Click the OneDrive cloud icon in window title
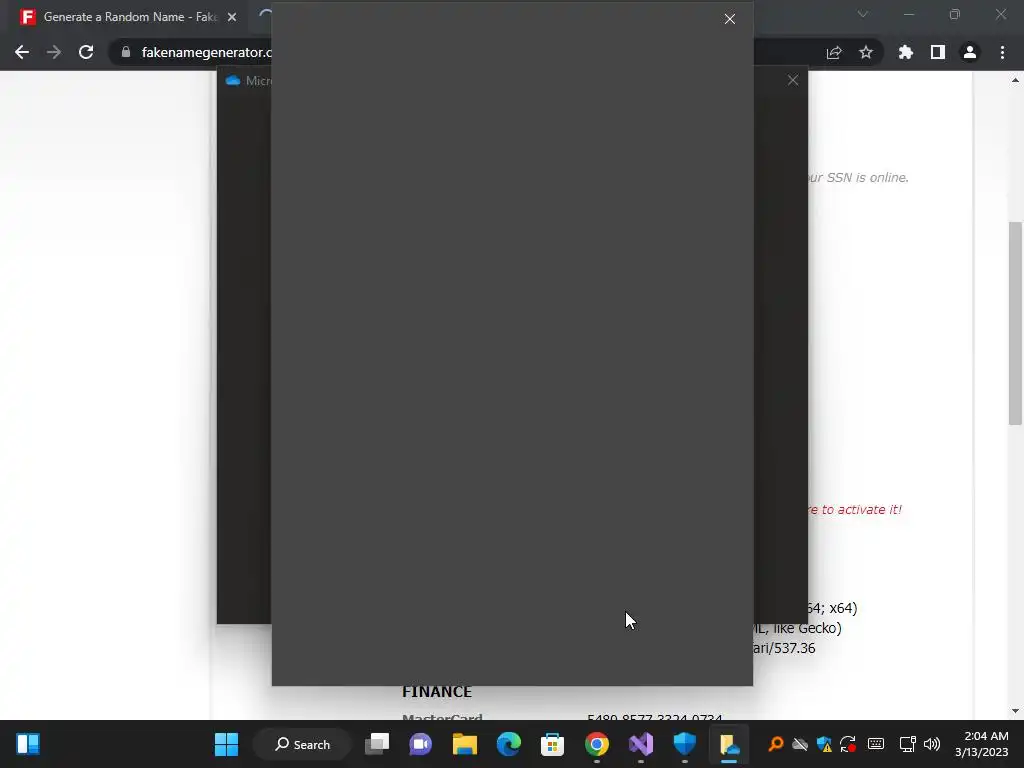This screenshot has height=768, width=1024. pos(232,80)
